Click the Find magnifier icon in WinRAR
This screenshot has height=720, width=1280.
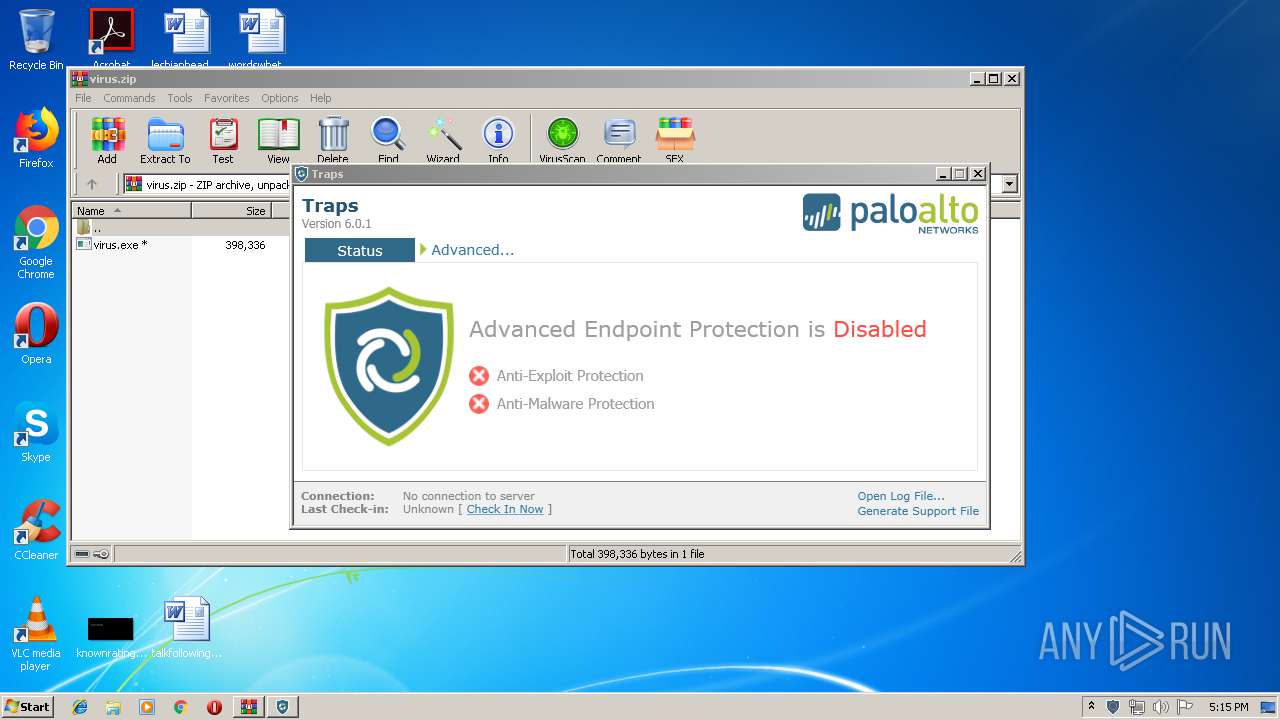[x=388, y=140]
